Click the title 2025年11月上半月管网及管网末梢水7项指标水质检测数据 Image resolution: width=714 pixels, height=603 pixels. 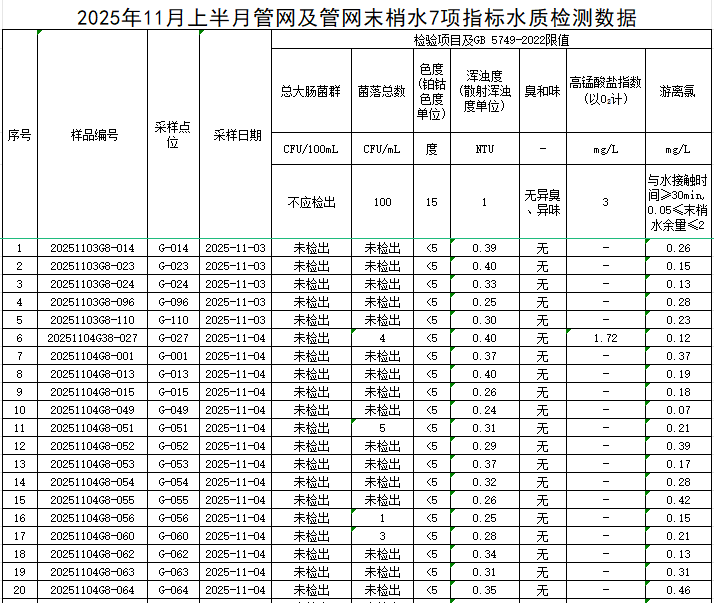(357, 18)
